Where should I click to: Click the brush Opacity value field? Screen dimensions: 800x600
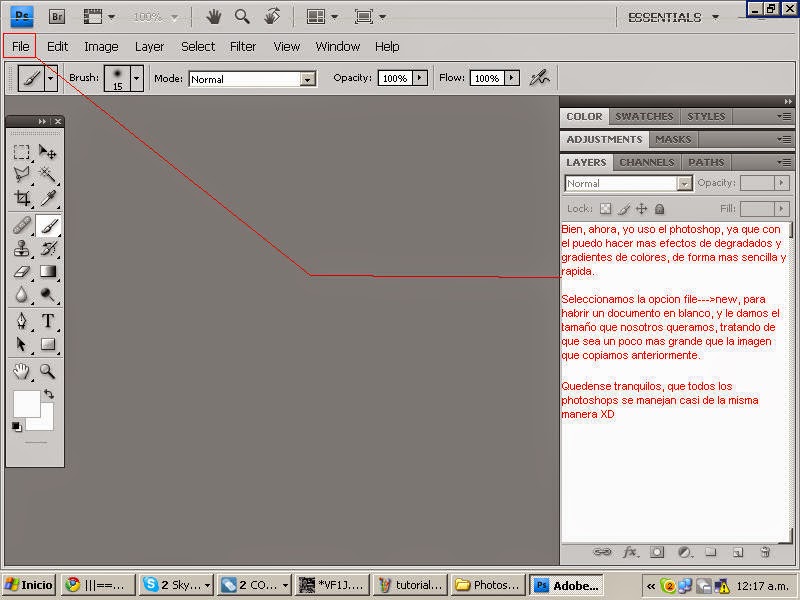click(394, 78)
